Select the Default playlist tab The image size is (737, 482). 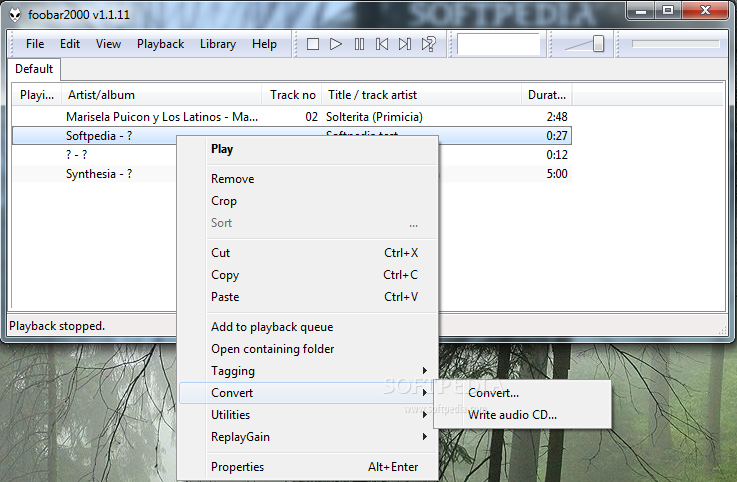pos(34,69)
